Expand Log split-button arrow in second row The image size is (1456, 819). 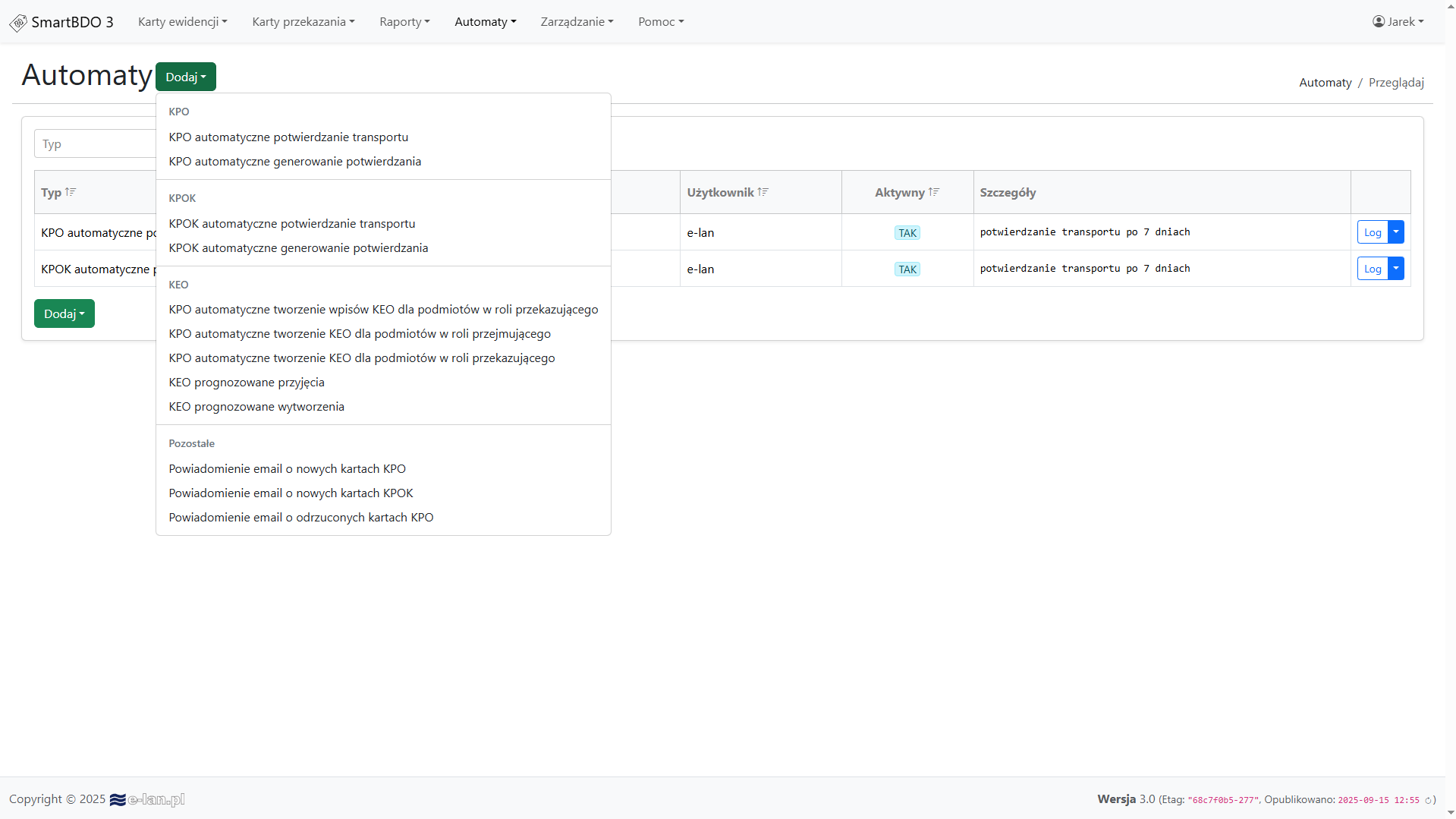1396,269
